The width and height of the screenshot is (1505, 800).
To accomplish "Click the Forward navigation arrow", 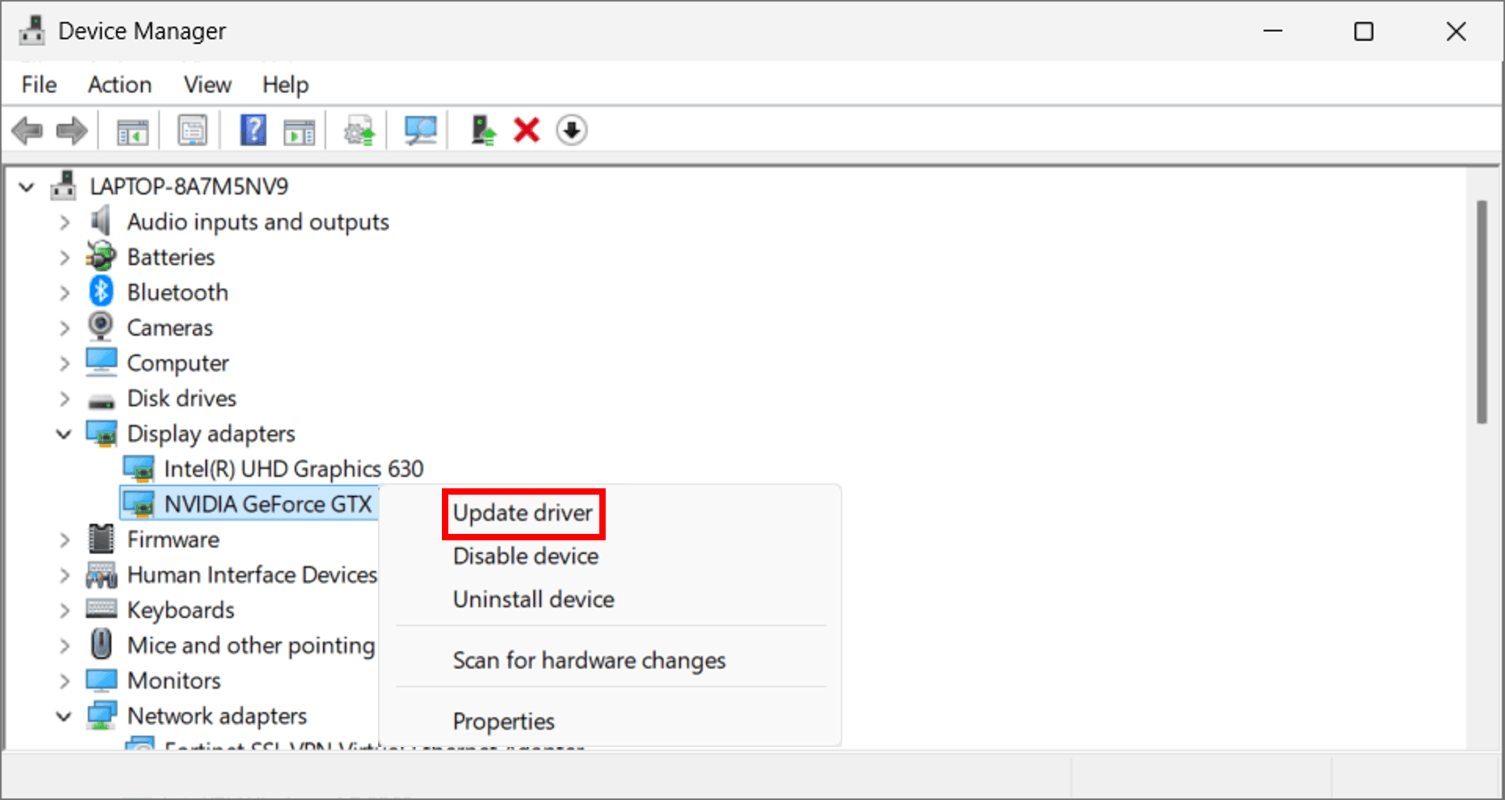I will 71,130.
